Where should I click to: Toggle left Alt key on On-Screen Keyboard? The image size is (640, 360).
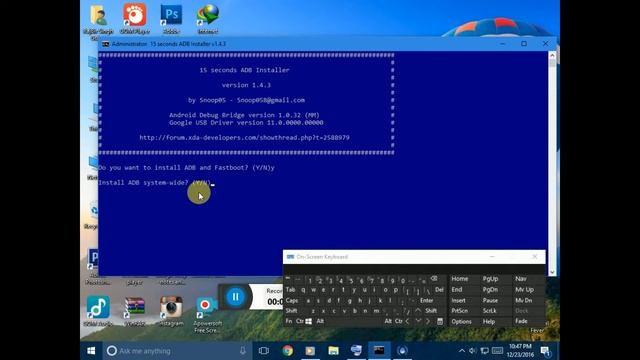[320, 321]
